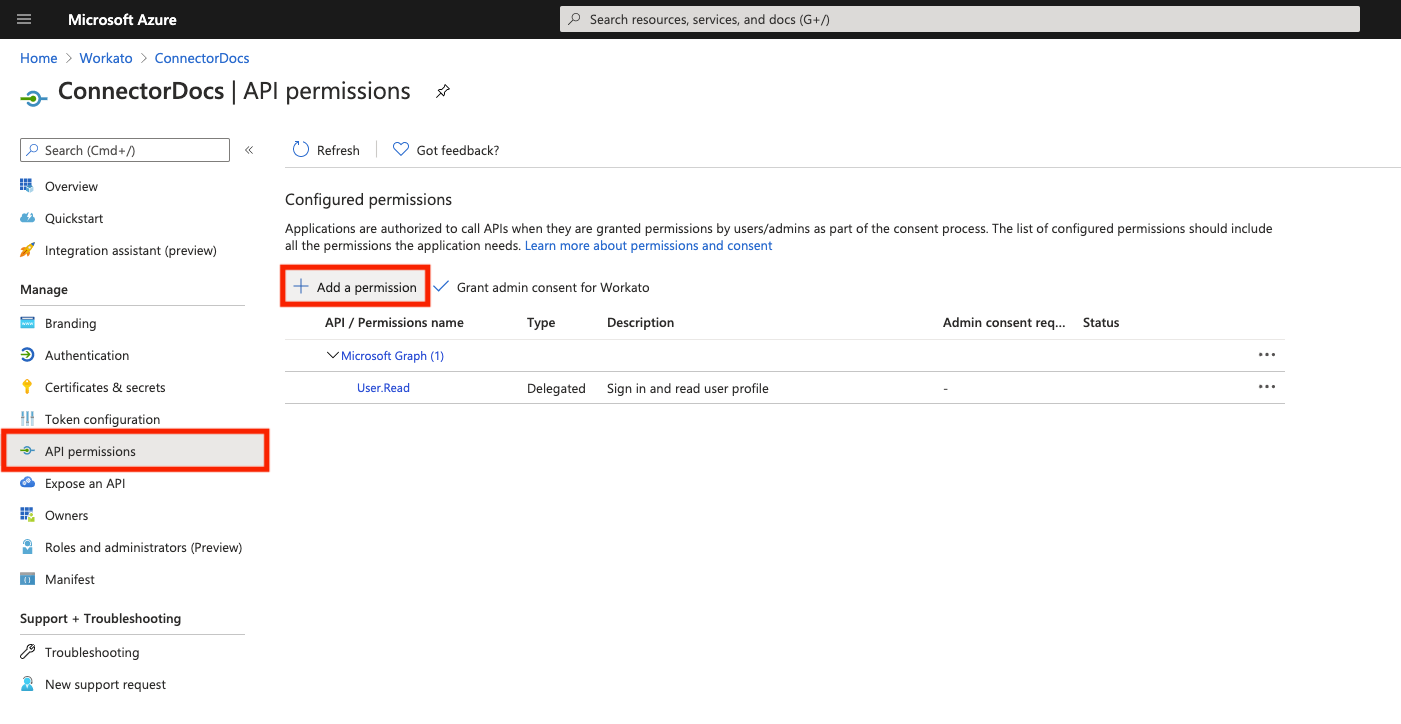Click the Got feedback heart icon
Viewport: 1401px width, 724px height.
point(401,150)
